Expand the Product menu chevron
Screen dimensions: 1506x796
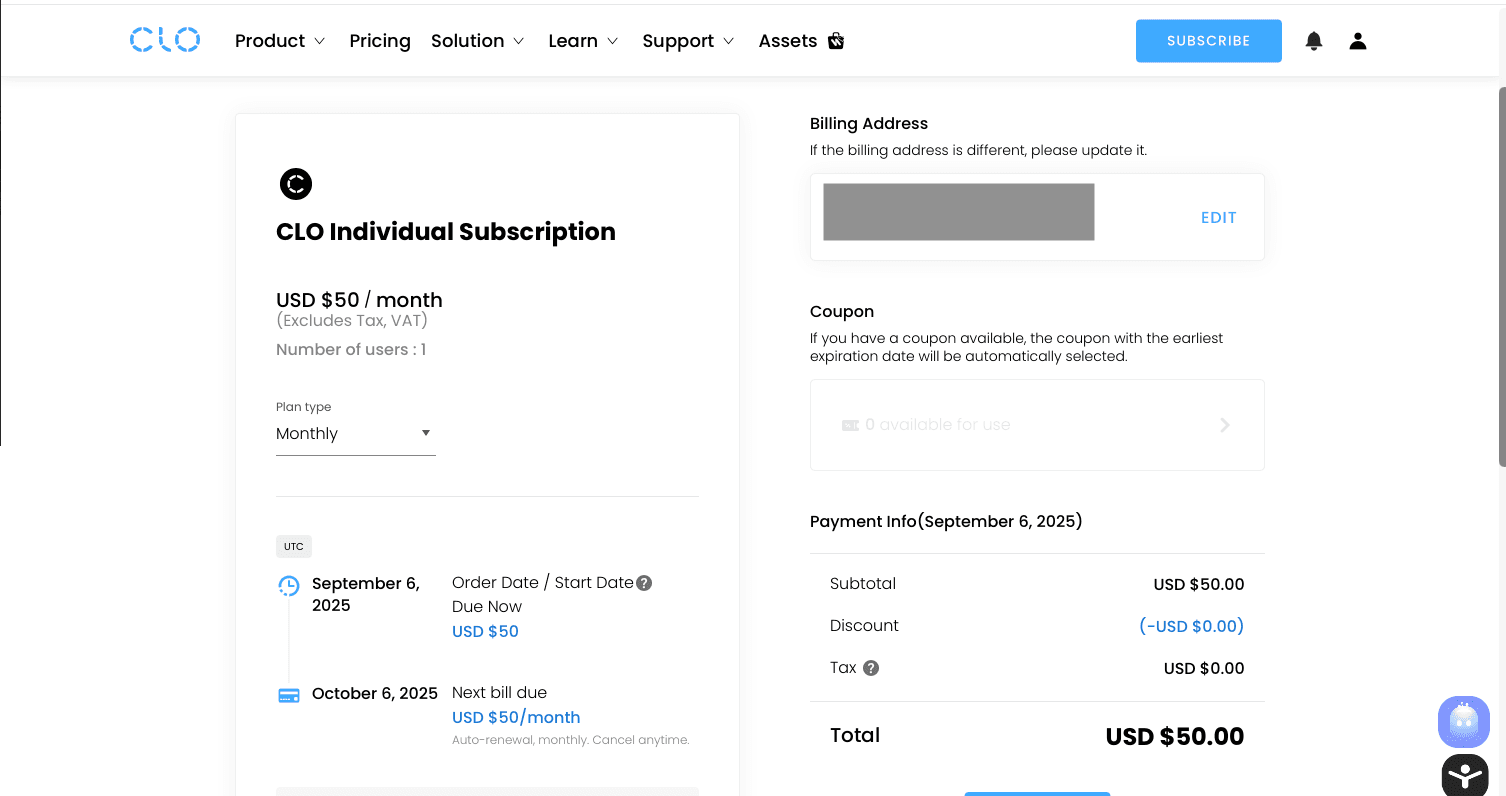click(x=318, y=41)
